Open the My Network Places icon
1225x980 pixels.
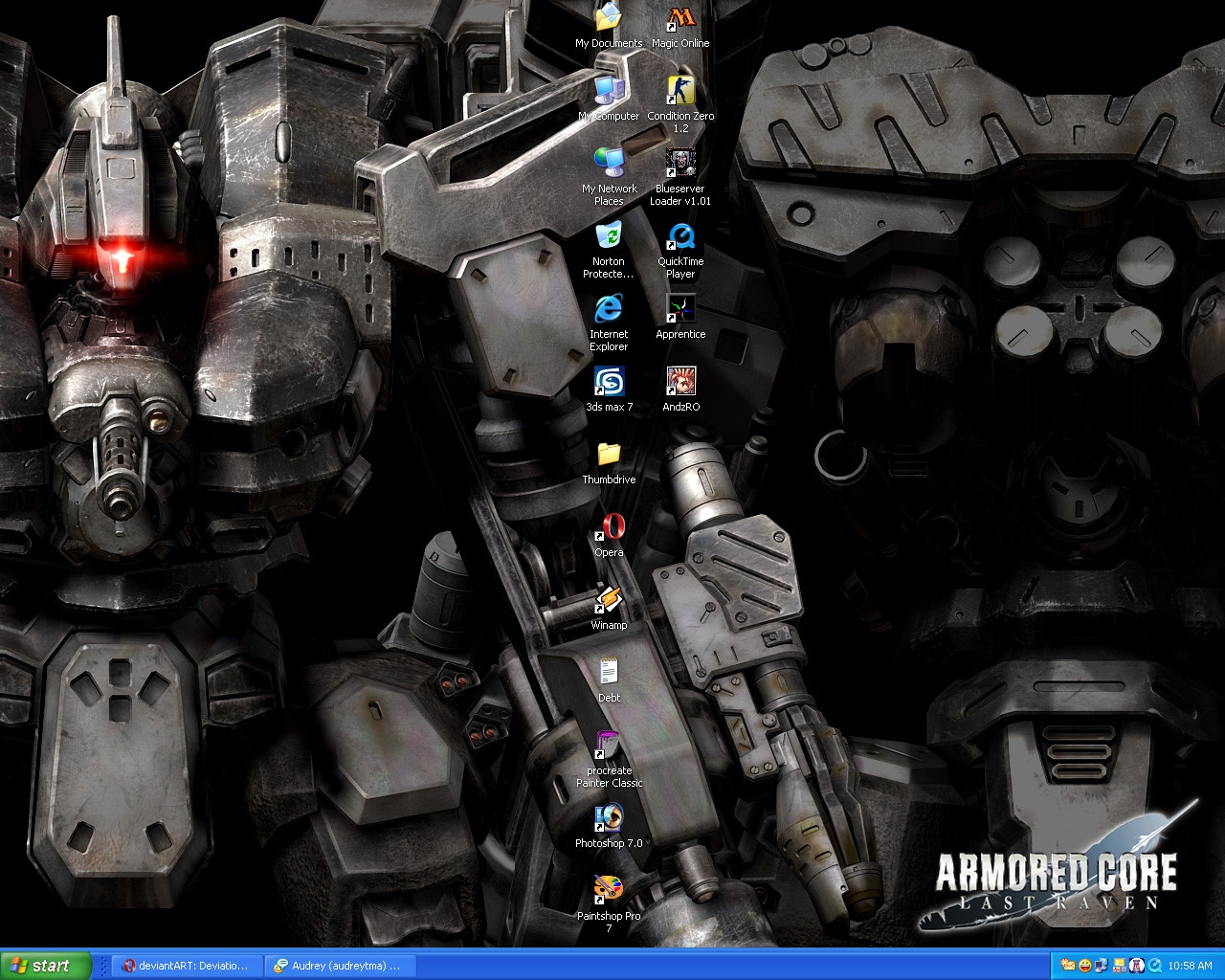click(x=609, y=177)
